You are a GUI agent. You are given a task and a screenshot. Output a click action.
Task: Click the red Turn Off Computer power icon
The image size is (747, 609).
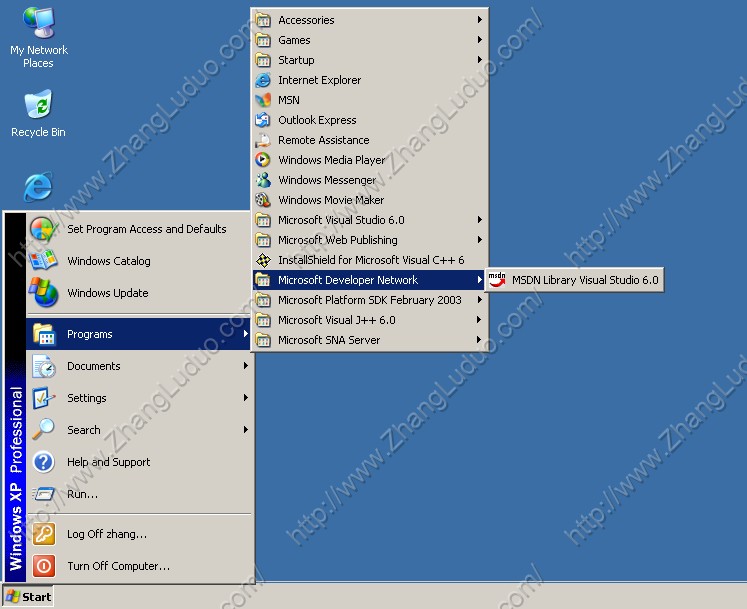(x=44, y=566)
